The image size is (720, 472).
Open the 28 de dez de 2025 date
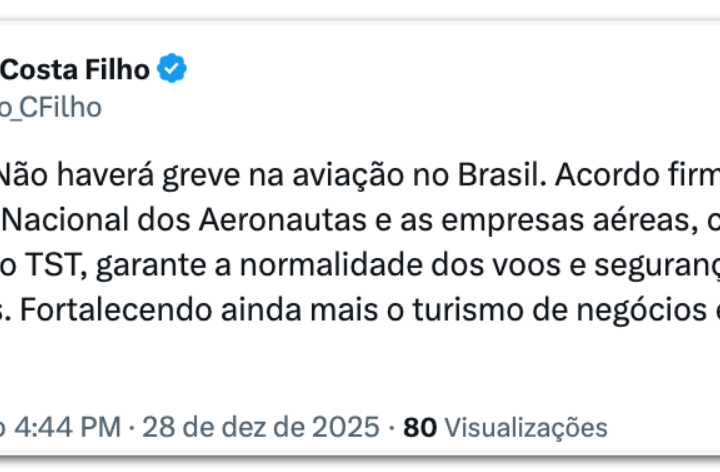click(x=260, y=428)
